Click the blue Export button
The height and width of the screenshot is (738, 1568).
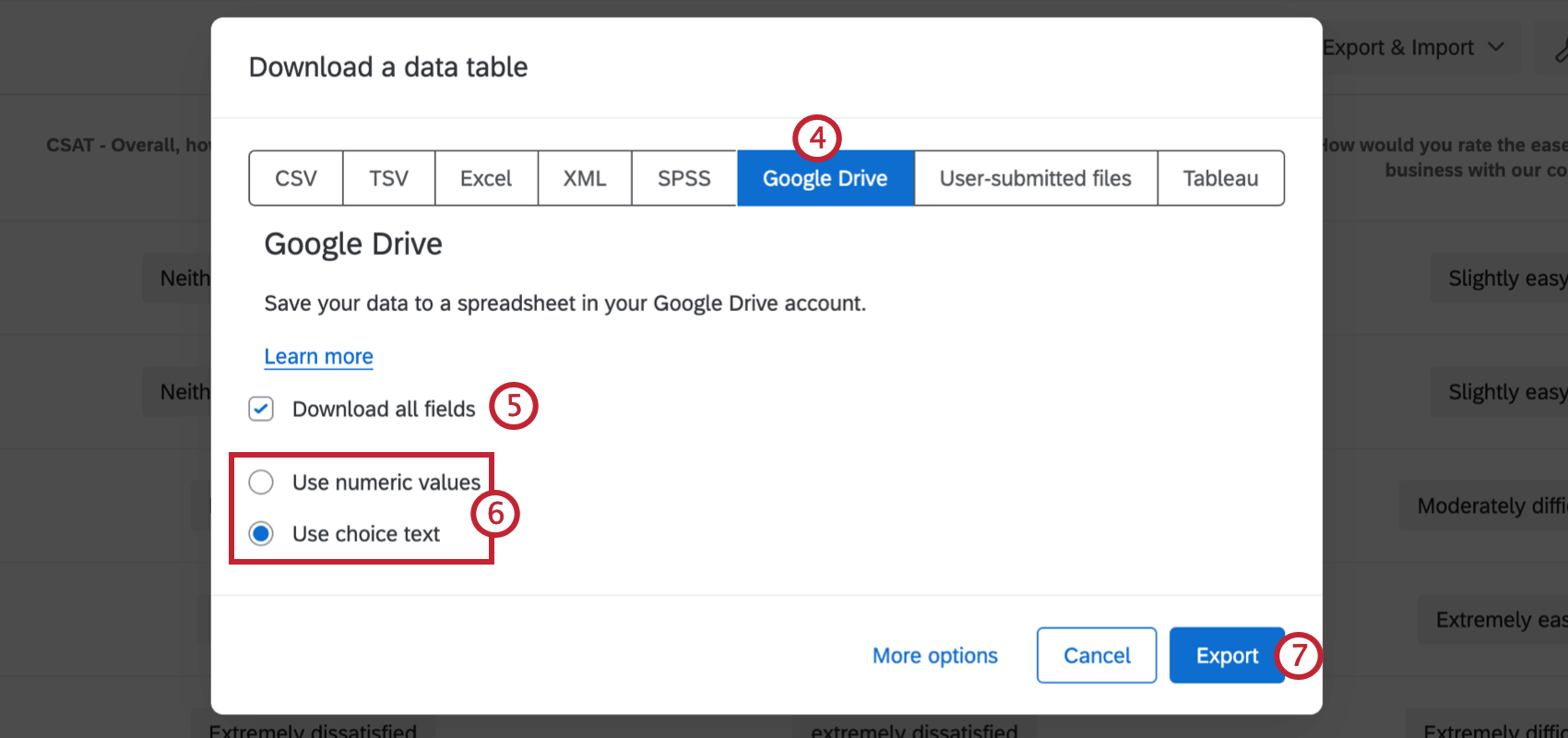click(x=1226, y=655)
